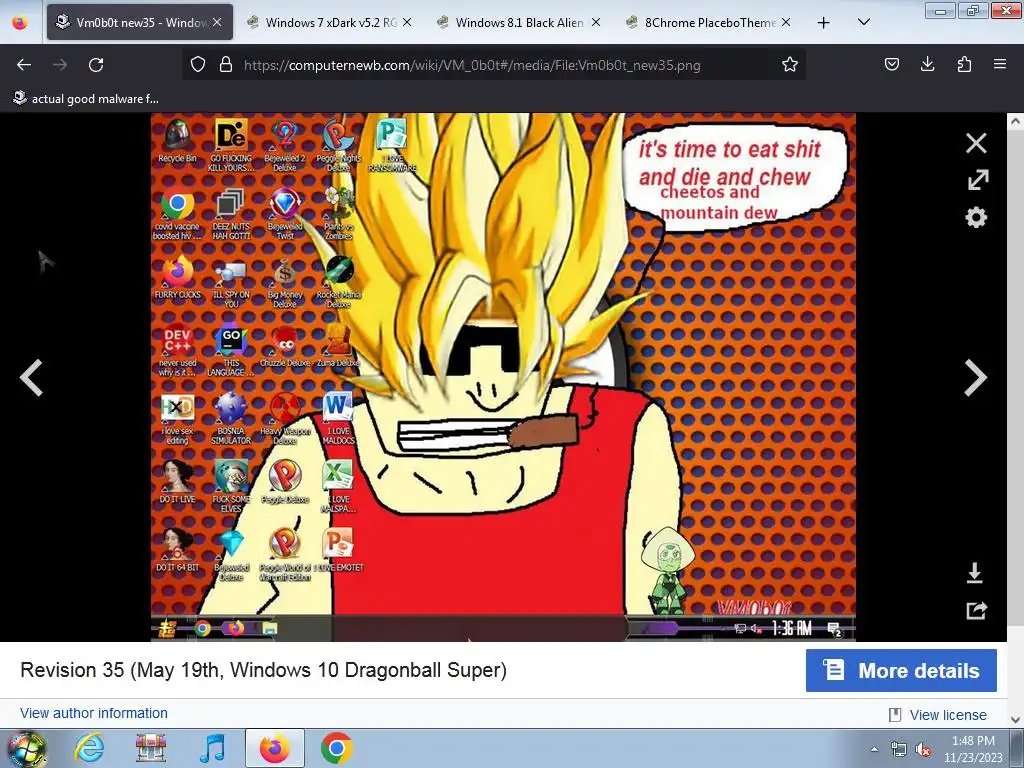Expand the media viewer to fullscreen
Viewport: 1024px width, 768px height.
coord(977,180)
